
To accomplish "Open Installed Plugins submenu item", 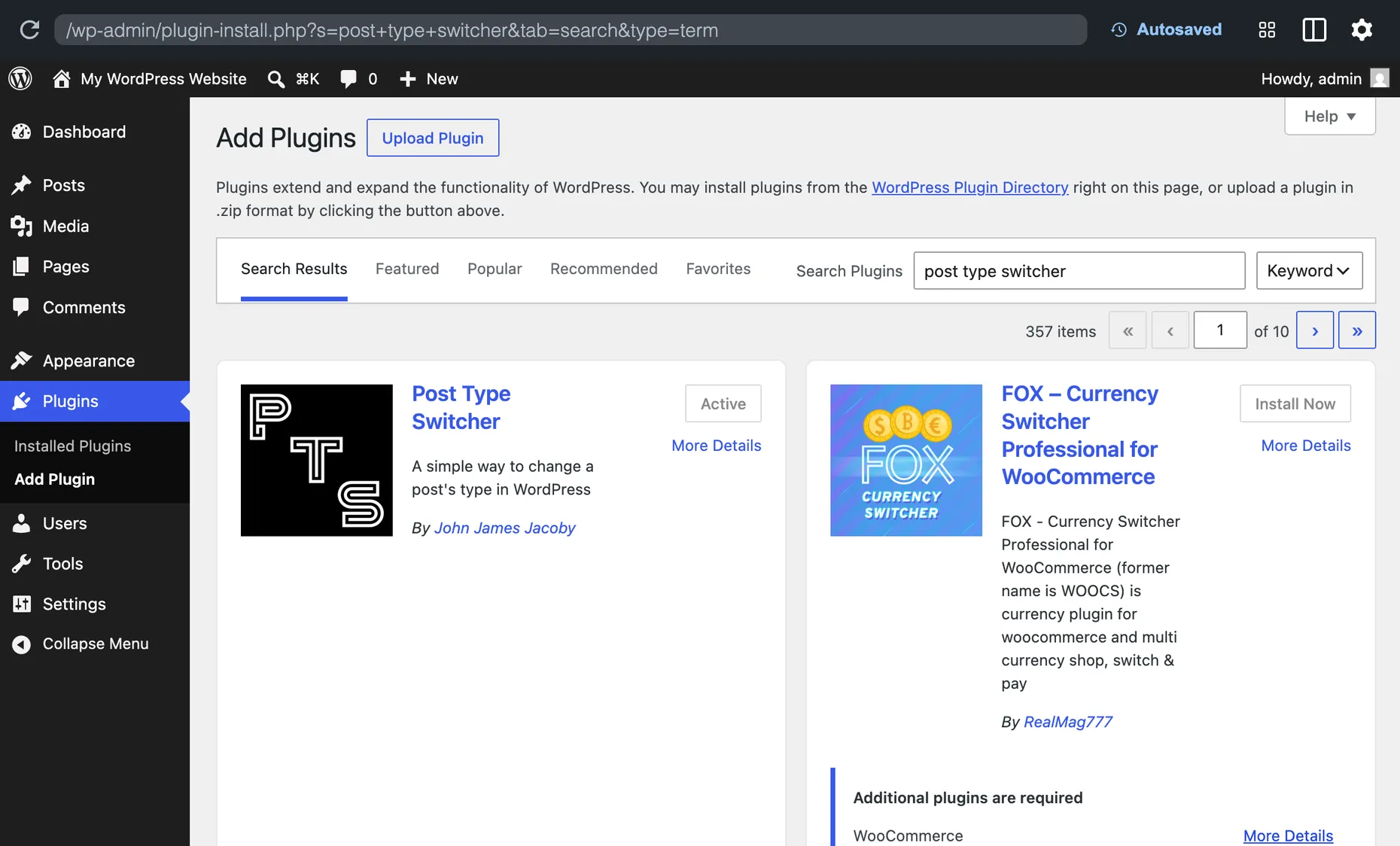I will tap(72, 446).
